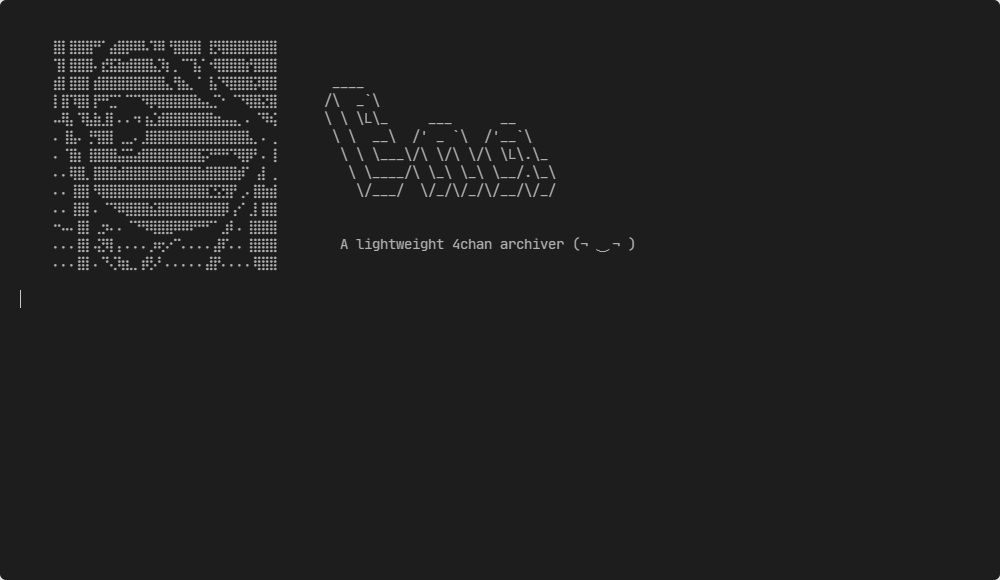
Task: Click the braille ASCII art portrait
Action: pos(165,155)
